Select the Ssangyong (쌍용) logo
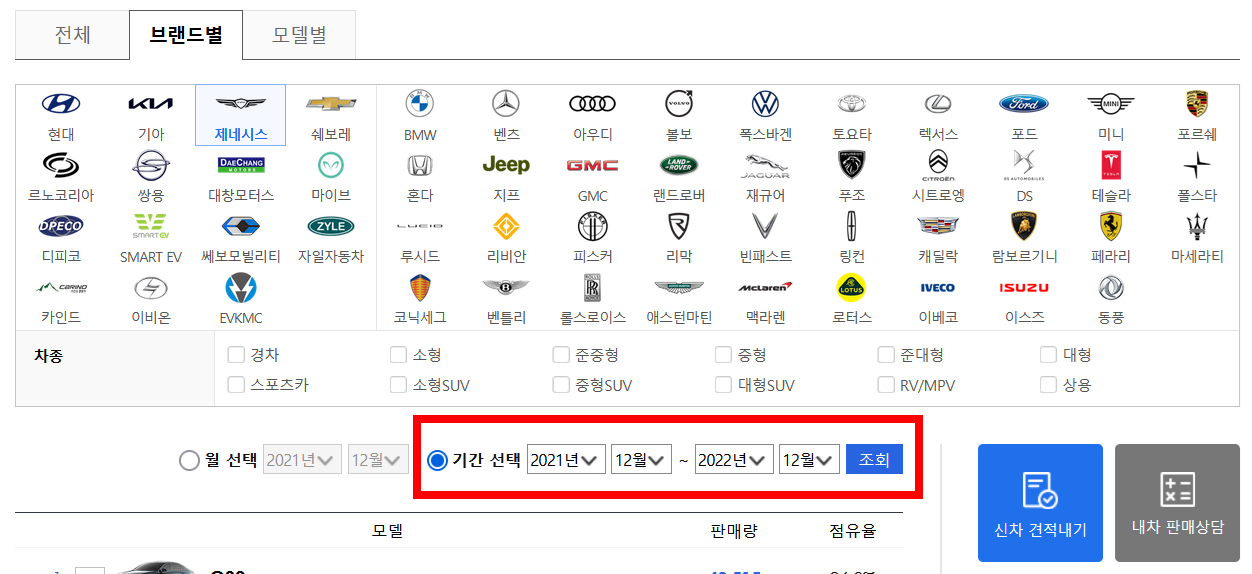1252x574 pixels. pos(151,164)
